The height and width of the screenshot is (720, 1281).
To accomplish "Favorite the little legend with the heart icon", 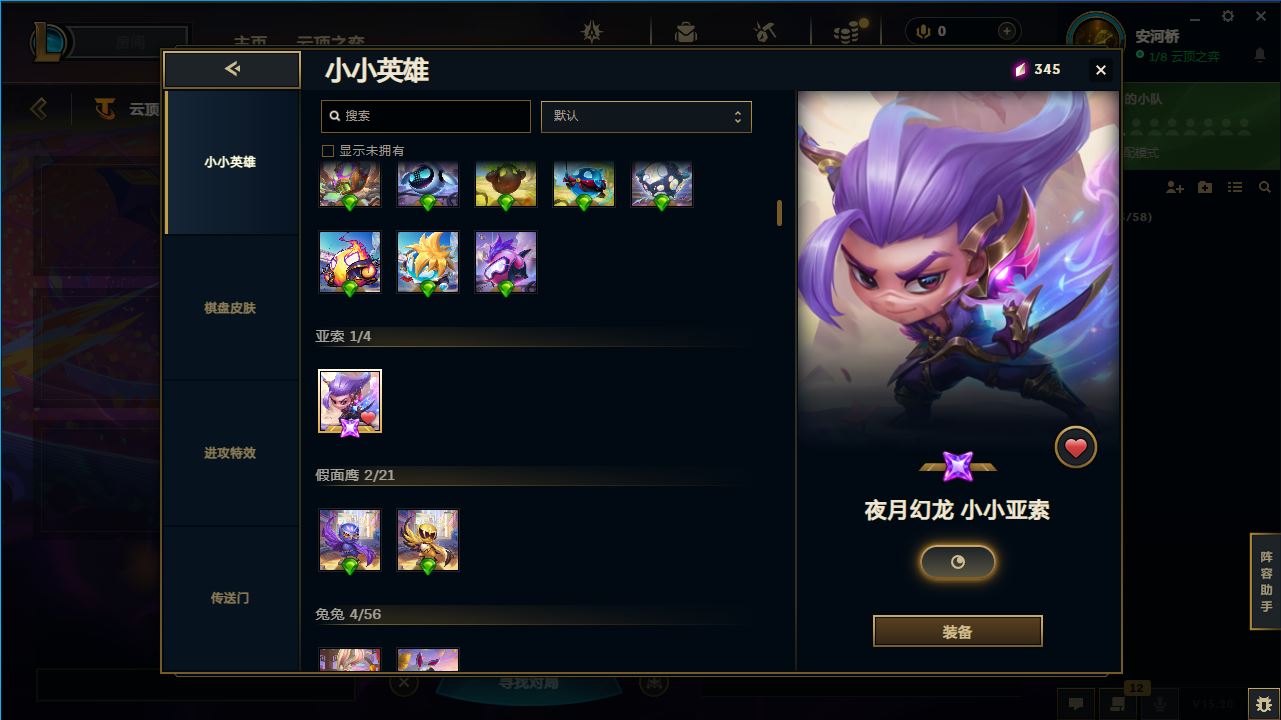I will 1076,448.
